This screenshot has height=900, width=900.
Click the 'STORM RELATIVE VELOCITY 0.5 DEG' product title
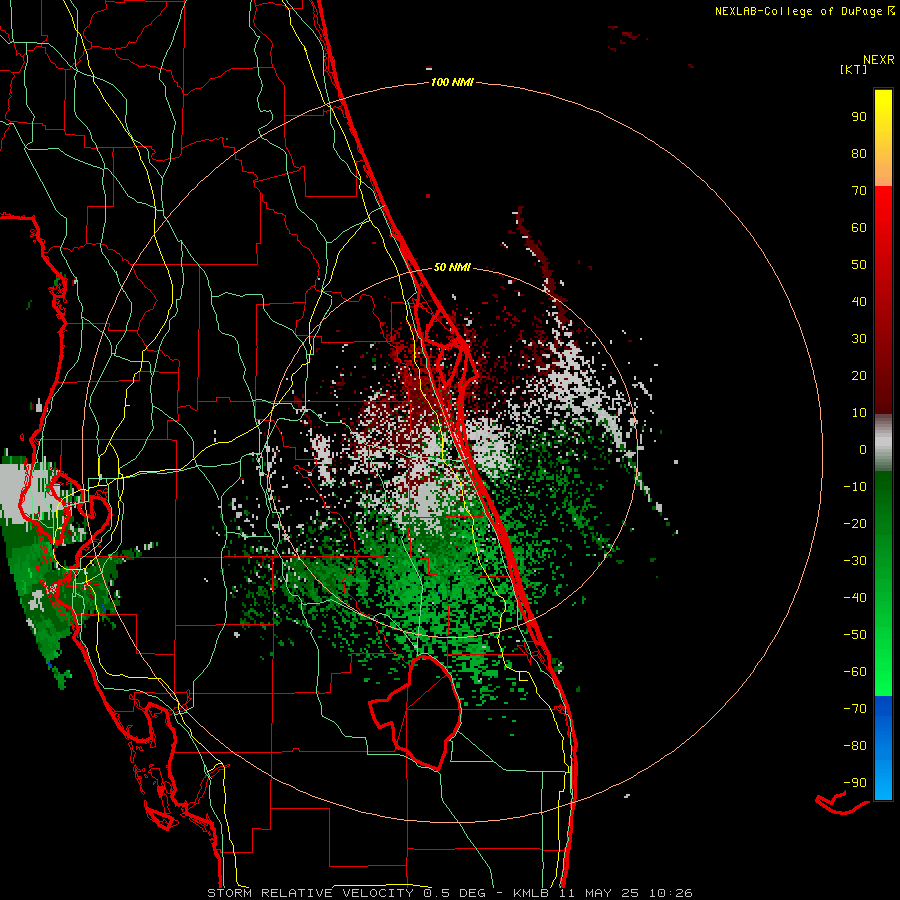(x=346, y=893)
